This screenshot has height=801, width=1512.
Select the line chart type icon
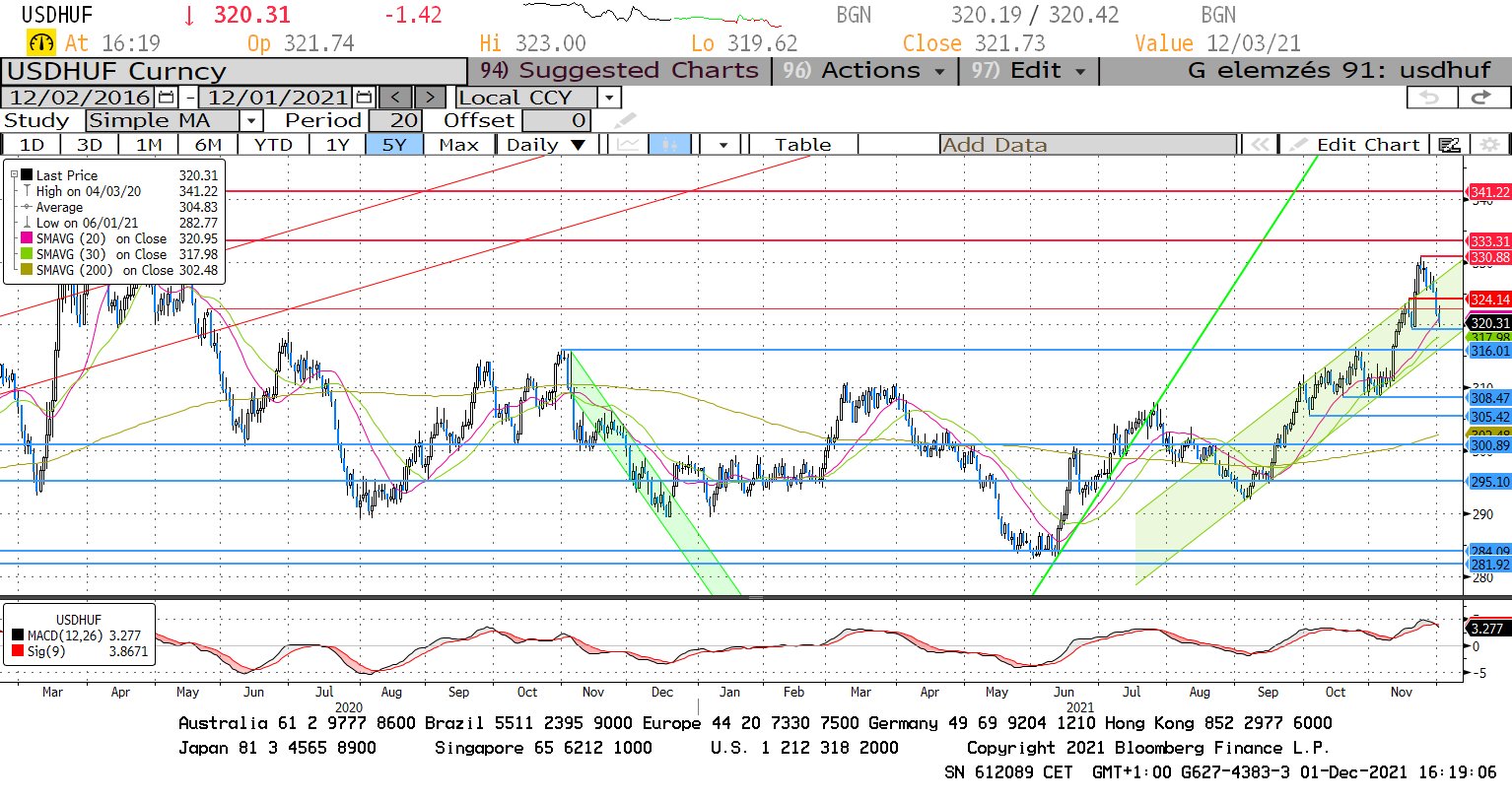point(628,145)
